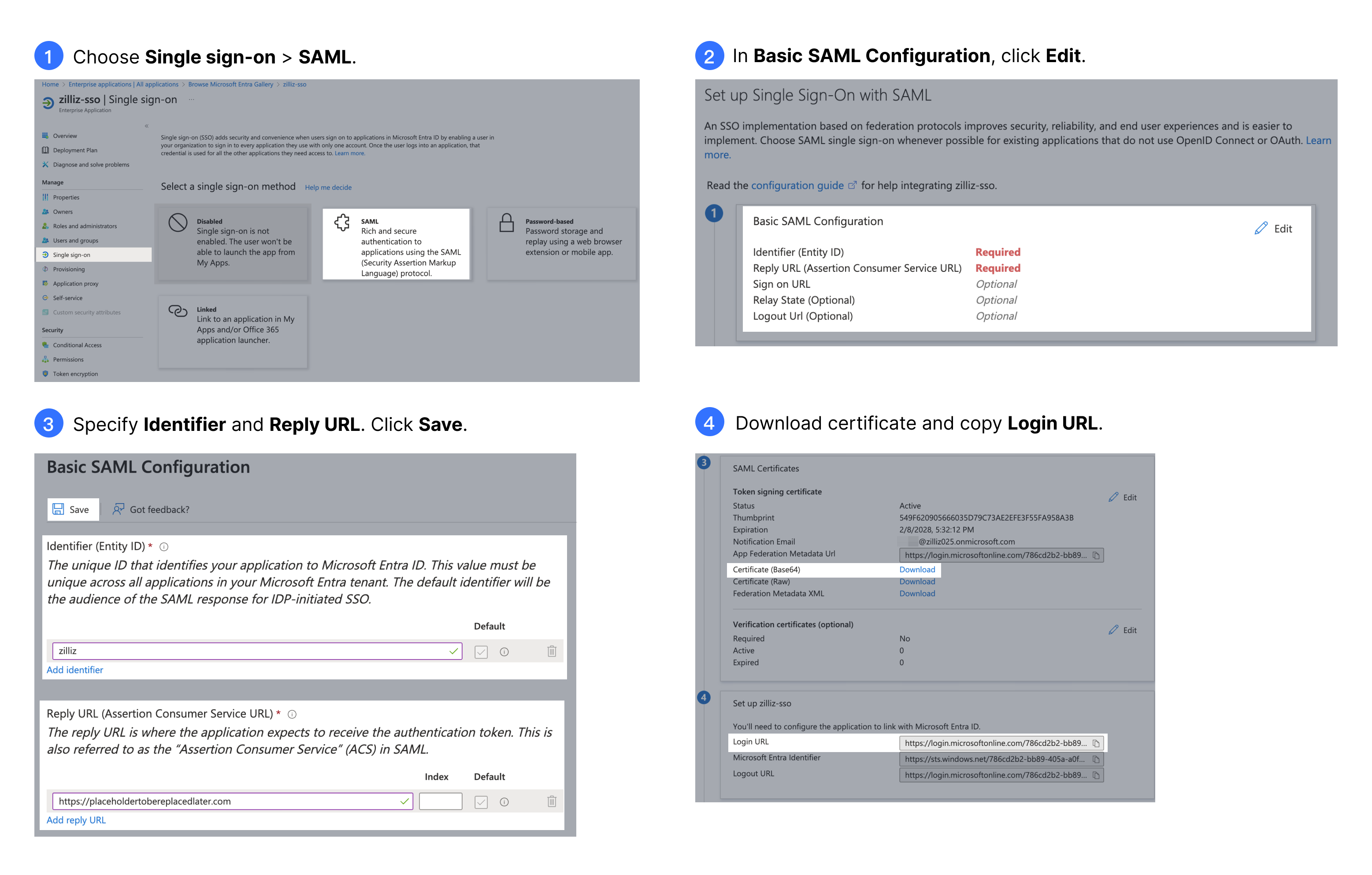Click the zilliz-sso breadcrumb
Viewport: 1372px width, 875px height.
(295, 84)
